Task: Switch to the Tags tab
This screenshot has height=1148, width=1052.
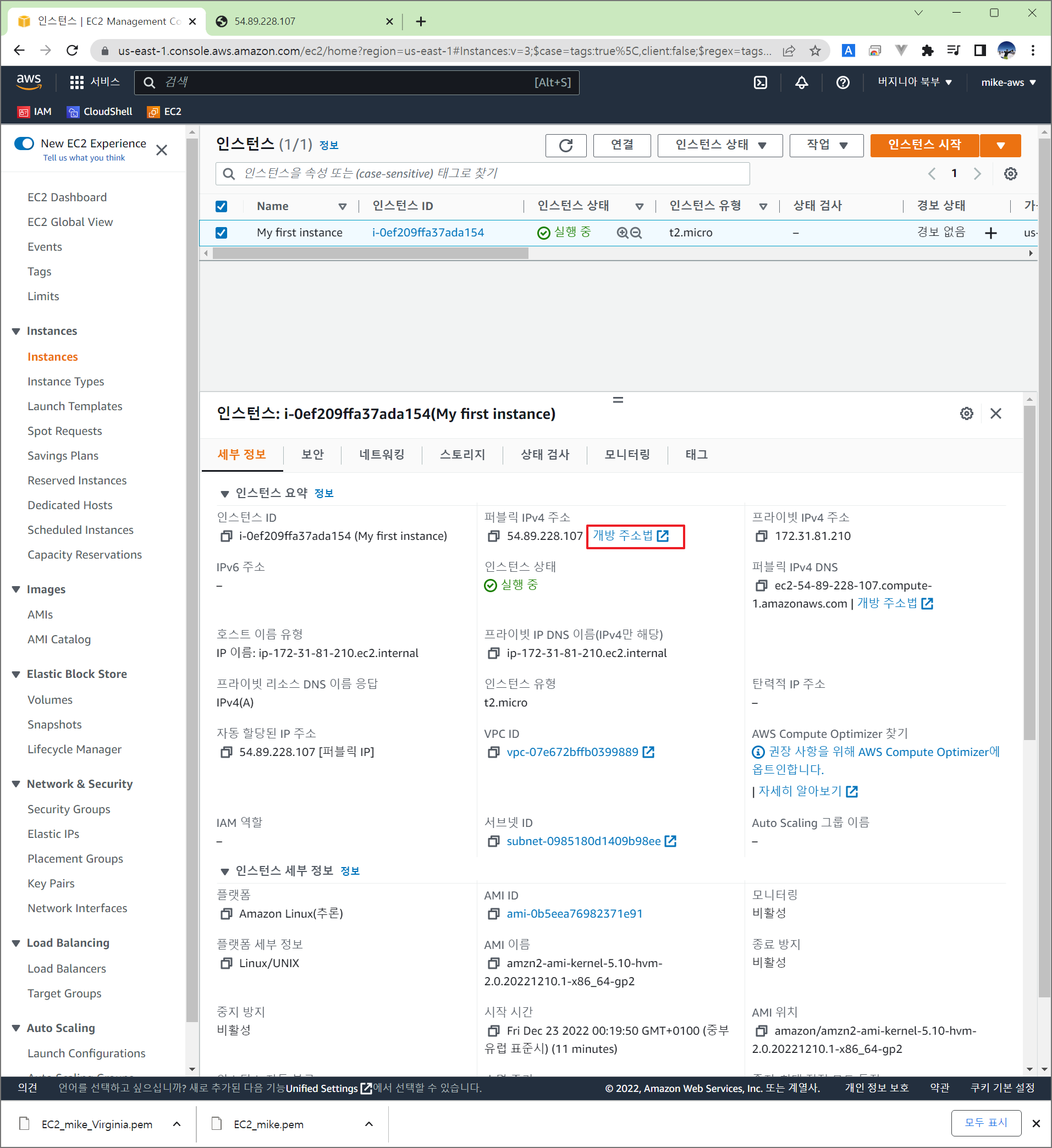Action: point(696,454)
